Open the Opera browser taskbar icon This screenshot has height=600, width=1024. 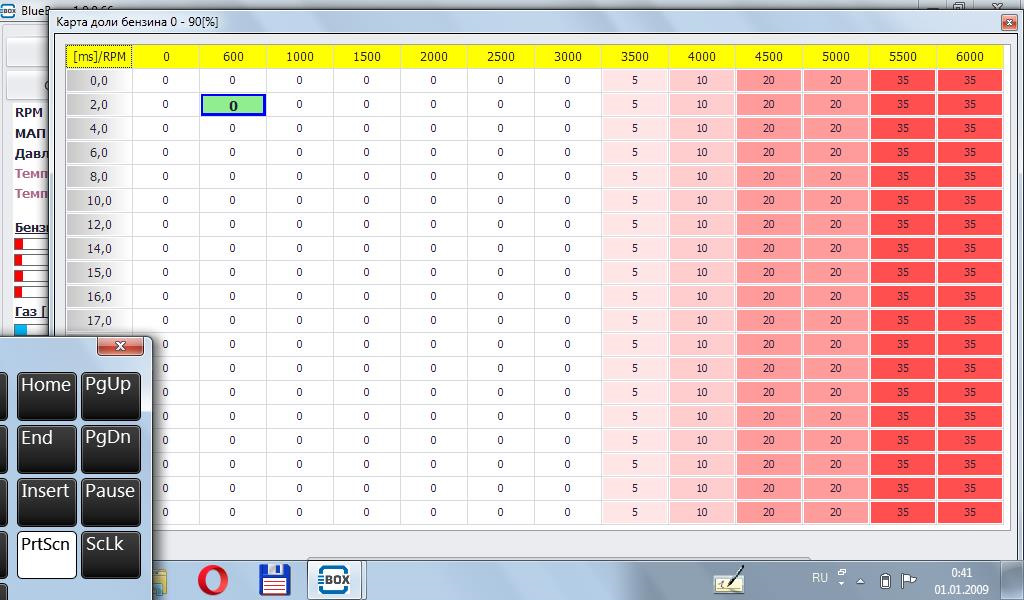click(x=213, y=580)
